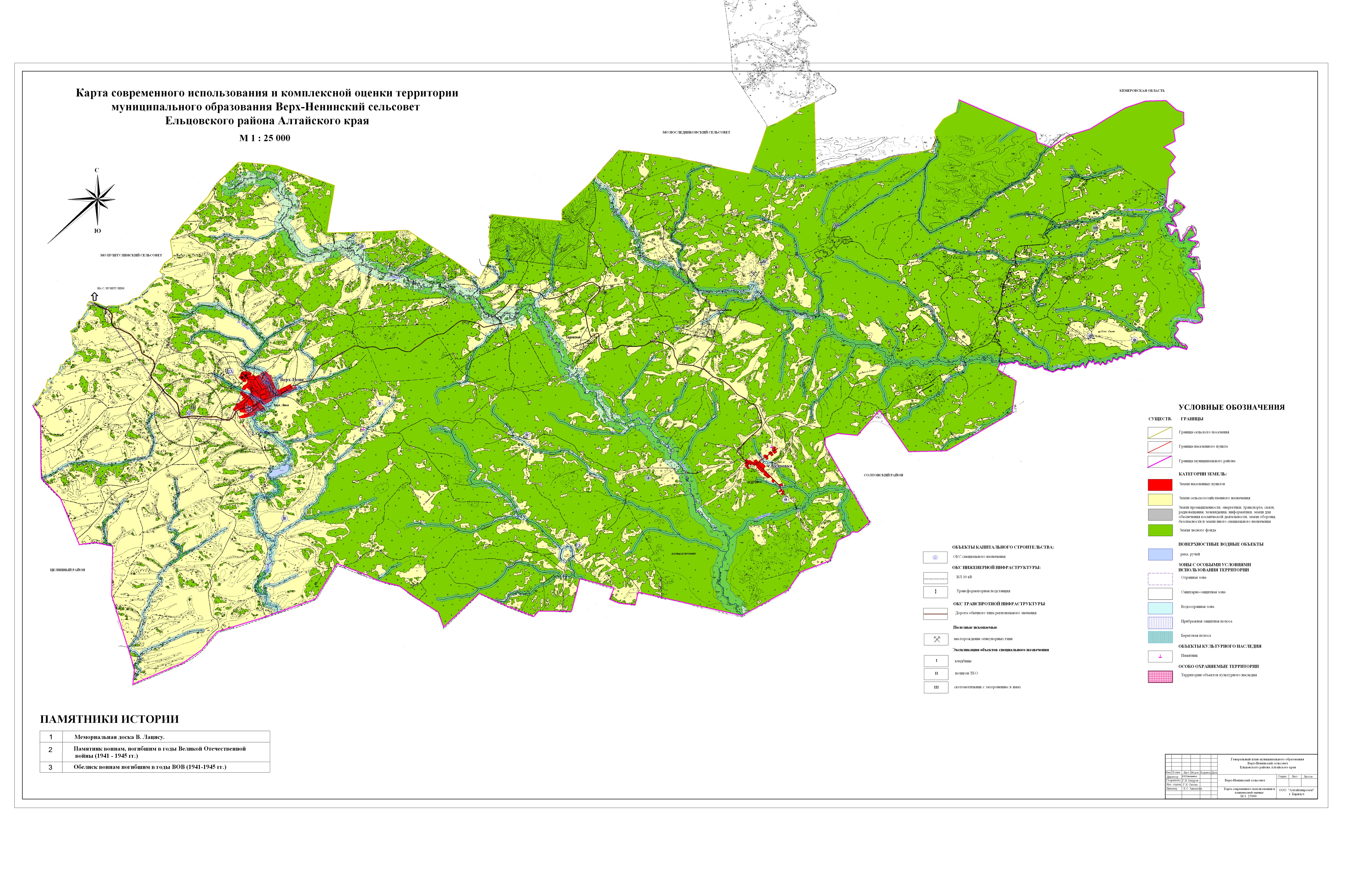Click the Граница муниципального района magenta sample
This screenshot has width=1368, height=896.
pyautogui.click(x=1160, y=462)
